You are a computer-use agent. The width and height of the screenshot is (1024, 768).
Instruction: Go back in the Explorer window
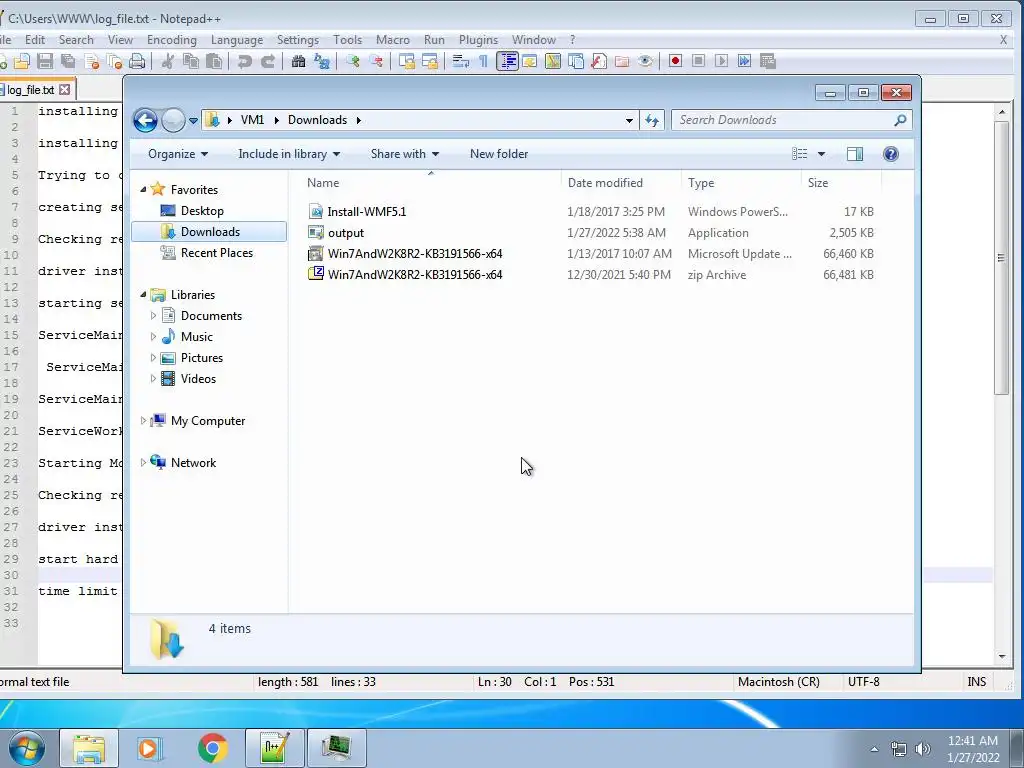click(x=145, y=120)
